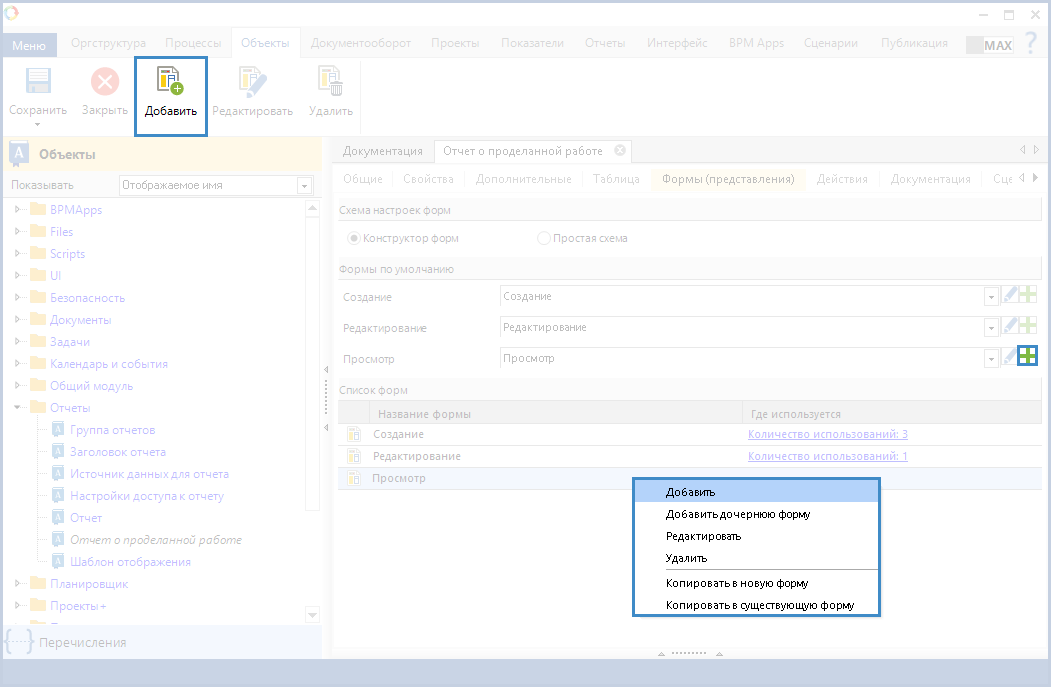Click the curly braces Перечисления icon

click(x=19, y=642)
